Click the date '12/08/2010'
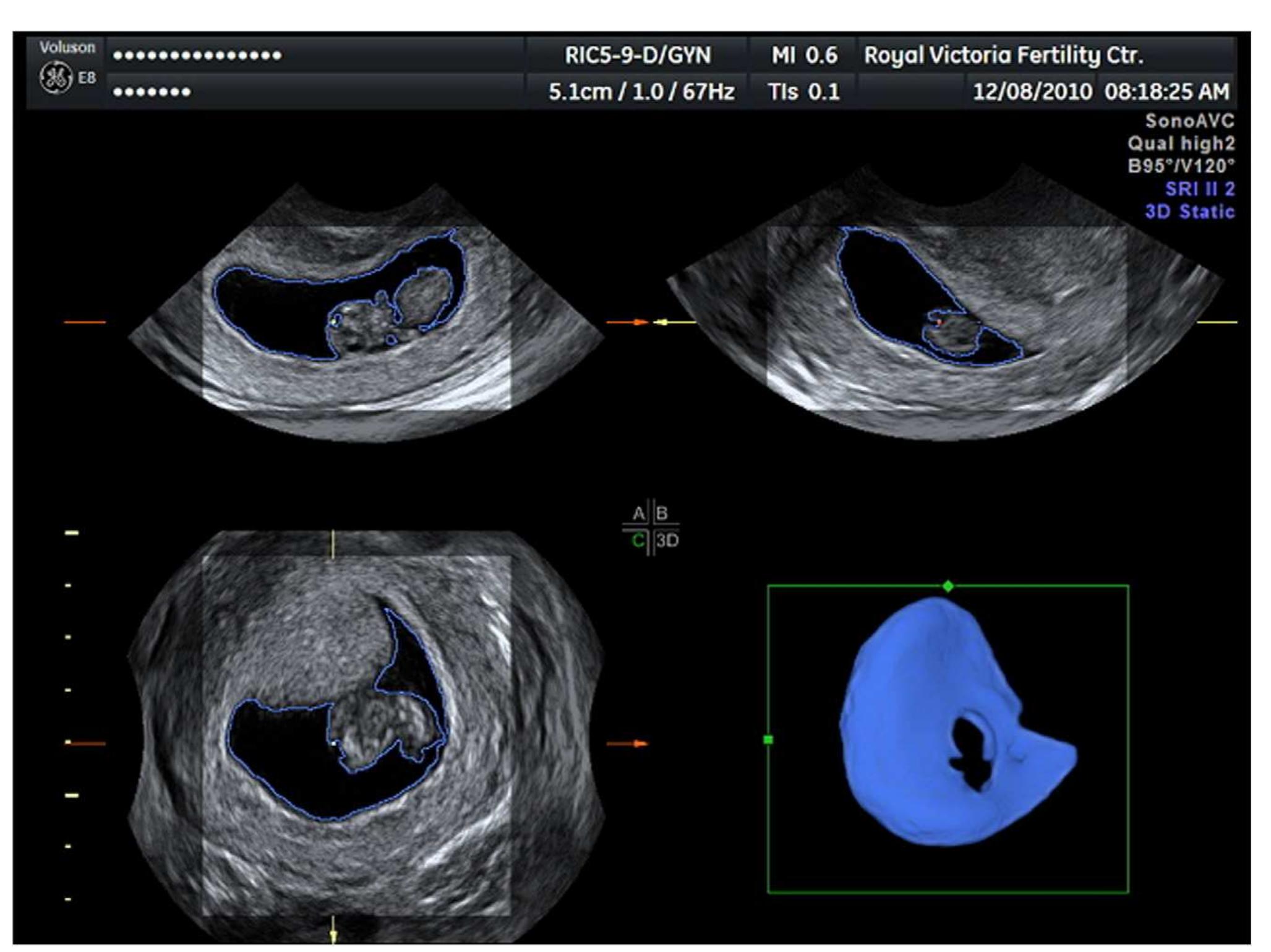 pyautogui.click(x=1032, y=92)
